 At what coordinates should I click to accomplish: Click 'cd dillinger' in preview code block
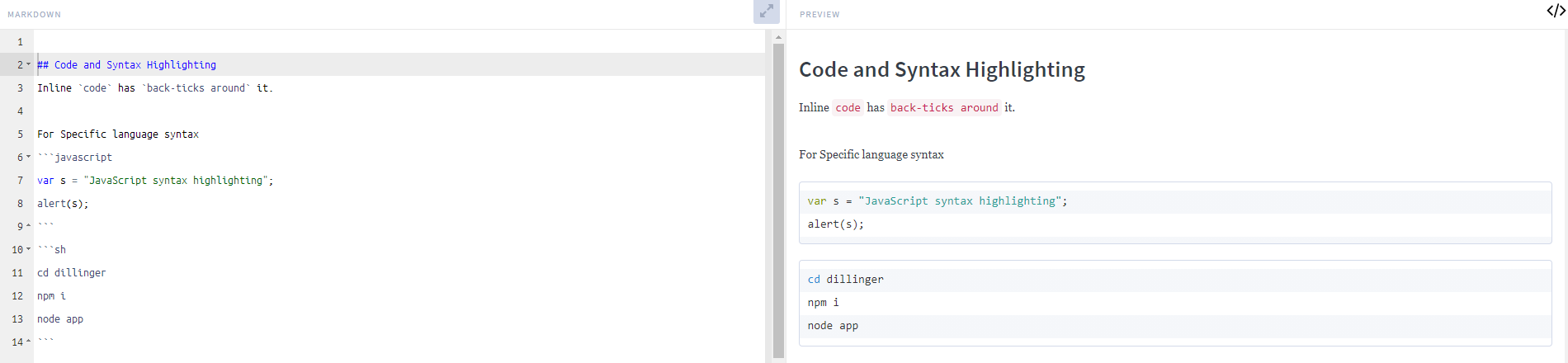846,279
